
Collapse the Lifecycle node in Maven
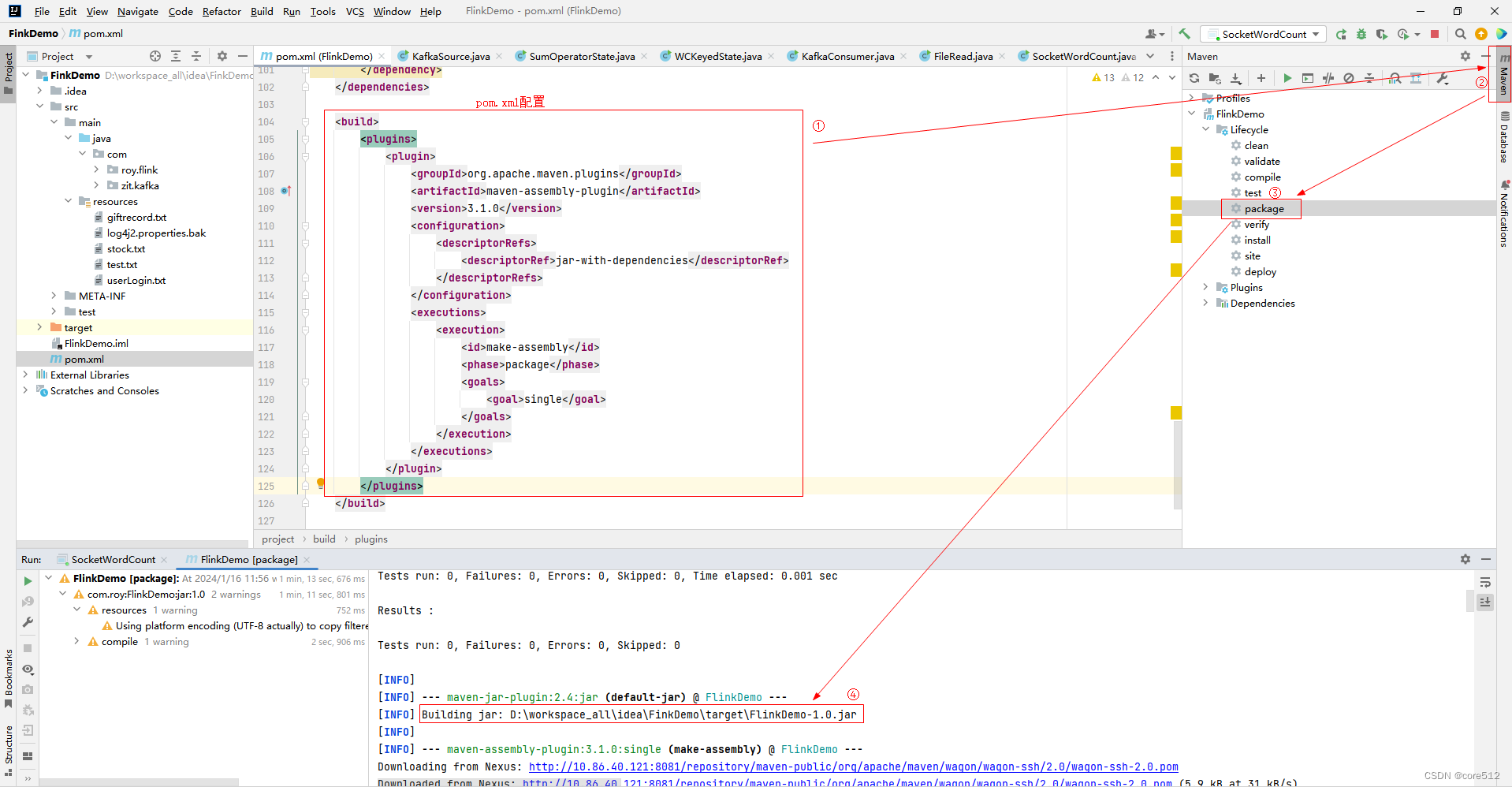(1205, 129)
